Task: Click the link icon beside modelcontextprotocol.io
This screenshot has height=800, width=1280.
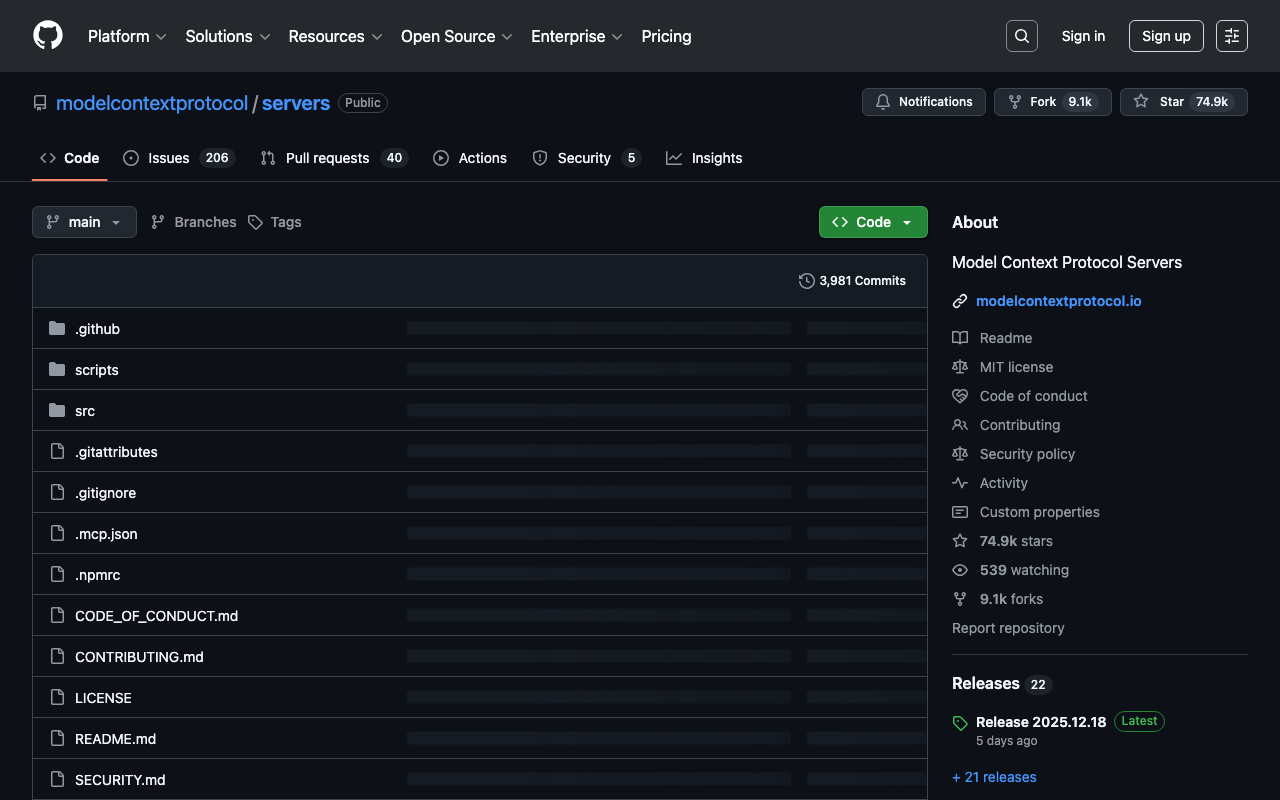Action: [x=960, y=301]
